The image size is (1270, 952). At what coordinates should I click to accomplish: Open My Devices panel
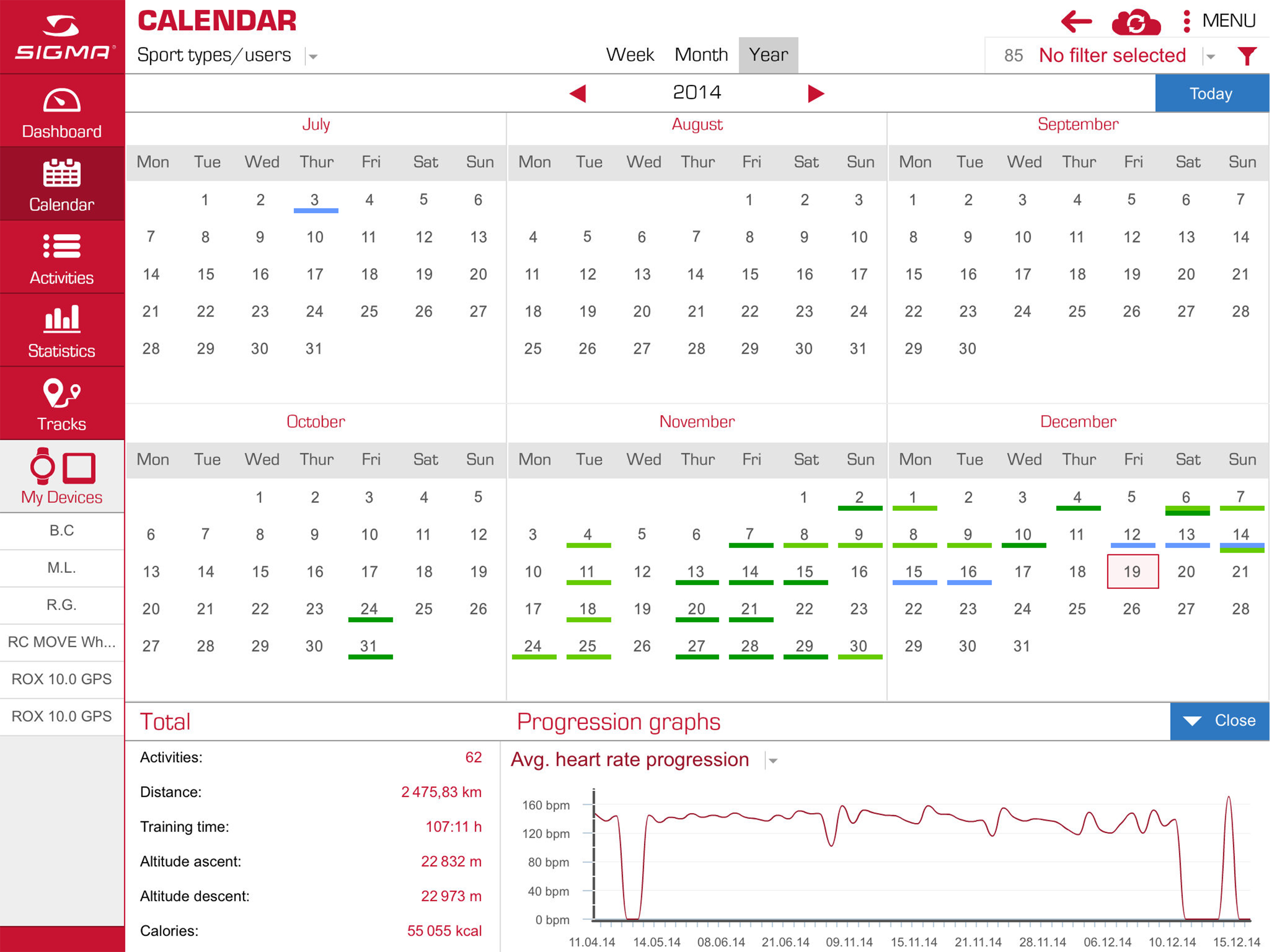click(62, 476)
